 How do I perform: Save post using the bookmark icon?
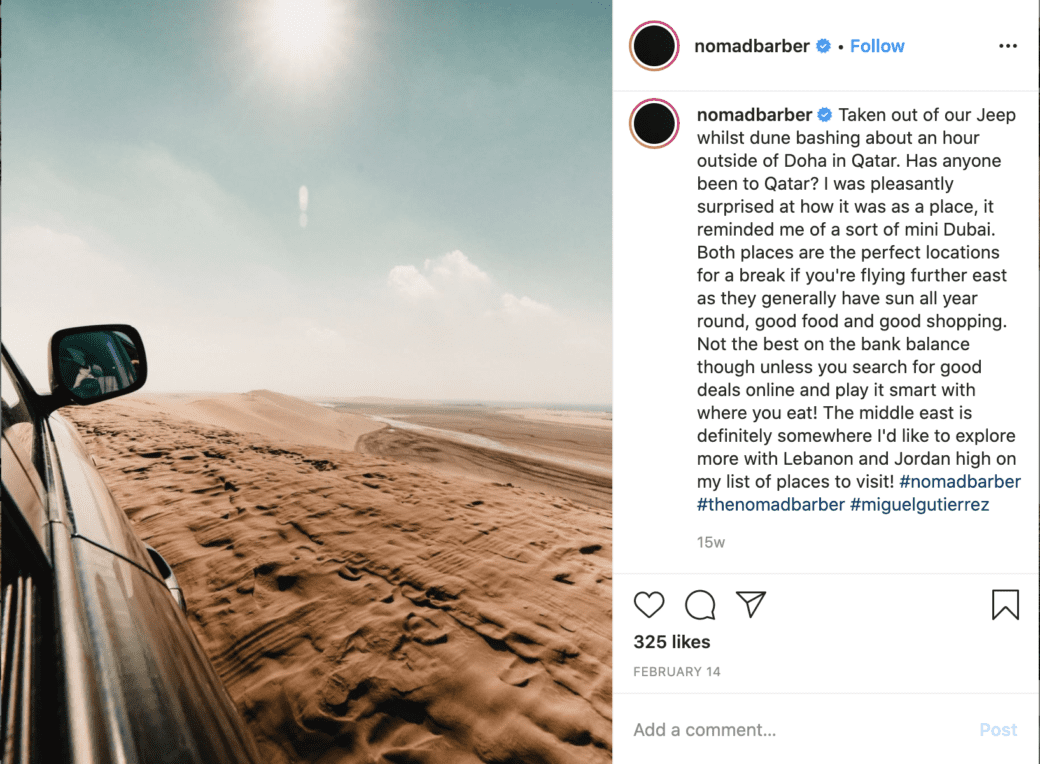[1005, 604]
